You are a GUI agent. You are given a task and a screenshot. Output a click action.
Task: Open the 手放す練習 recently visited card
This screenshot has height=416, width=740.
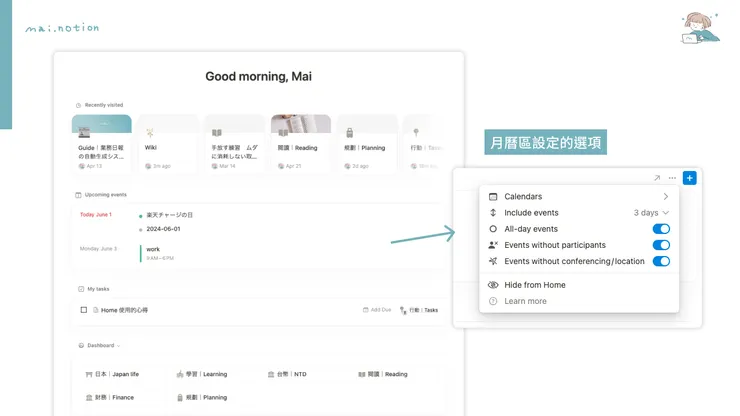(235, 144)
